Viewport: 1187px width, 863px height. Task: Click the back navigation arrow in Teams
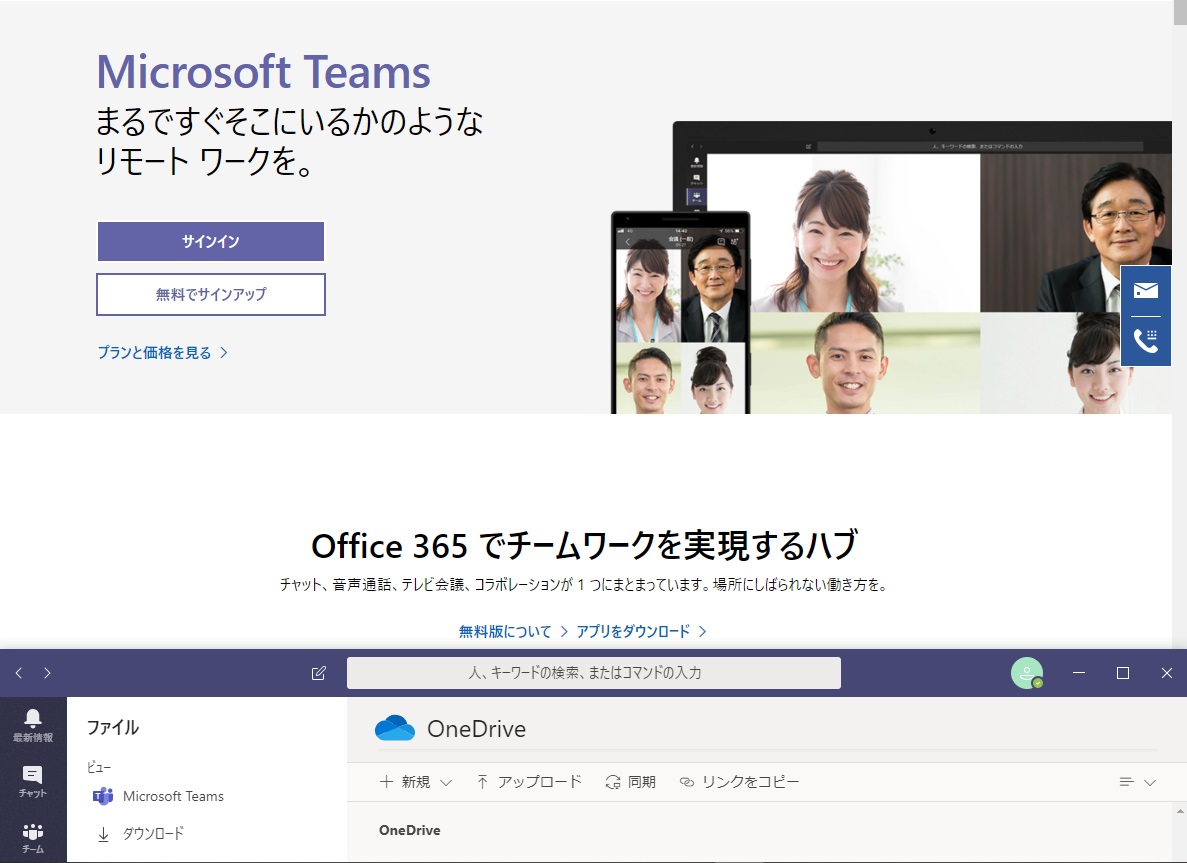point(19,673)
